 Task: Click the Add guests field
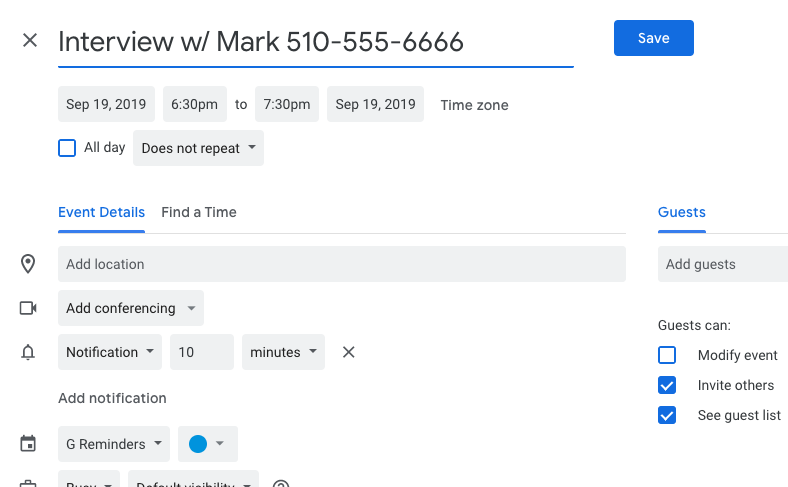tap(723, 264)
